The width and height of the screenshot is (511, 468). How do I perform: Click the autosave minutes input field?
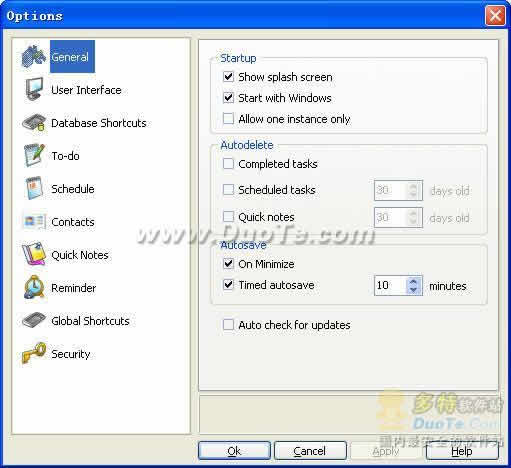[x=391, y=285]
